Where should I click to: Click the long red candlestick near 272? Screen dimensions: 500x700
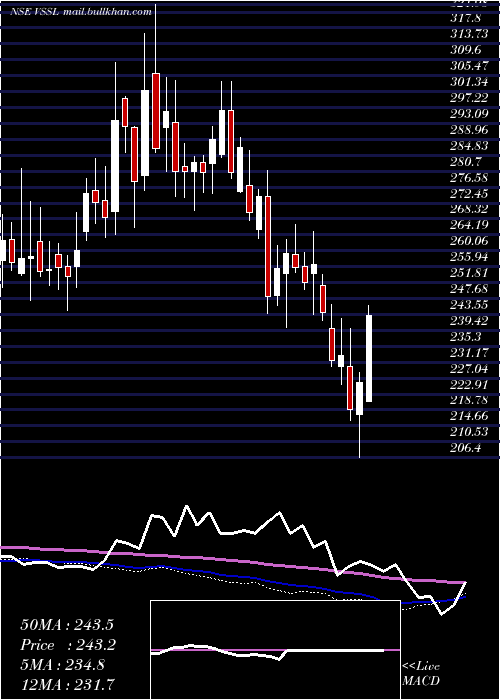point(268,246)
